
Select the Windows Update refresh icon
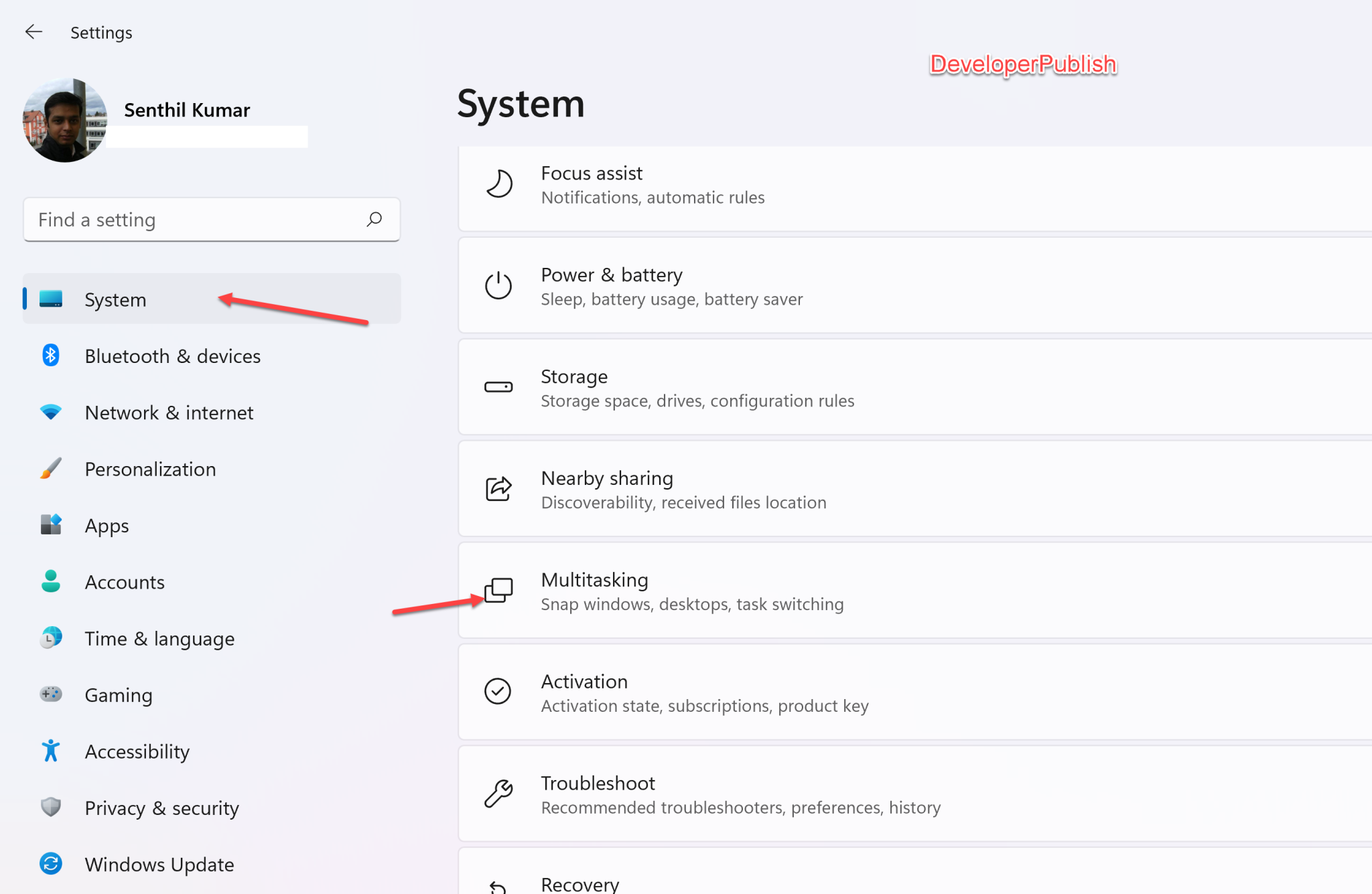tap(50, 864)
